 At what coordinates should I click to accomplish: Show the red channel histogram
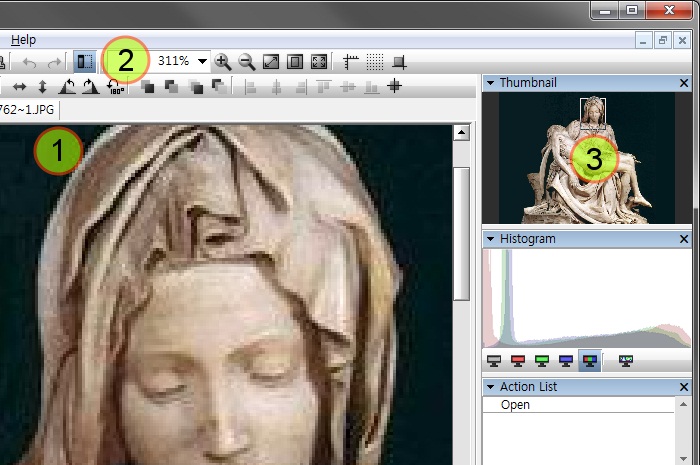[x=518, y=360]
